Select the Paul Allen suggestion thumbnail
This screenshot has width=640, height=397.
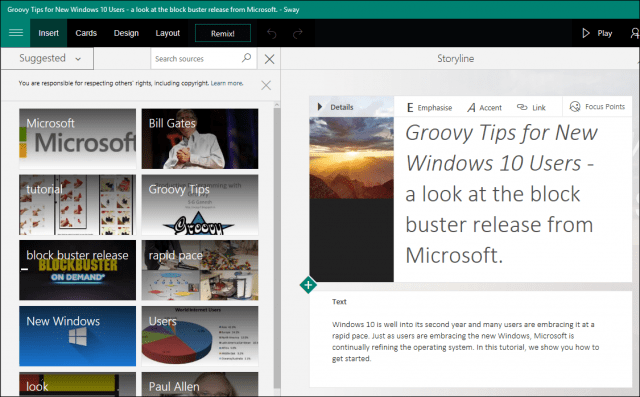pos(200,384)
